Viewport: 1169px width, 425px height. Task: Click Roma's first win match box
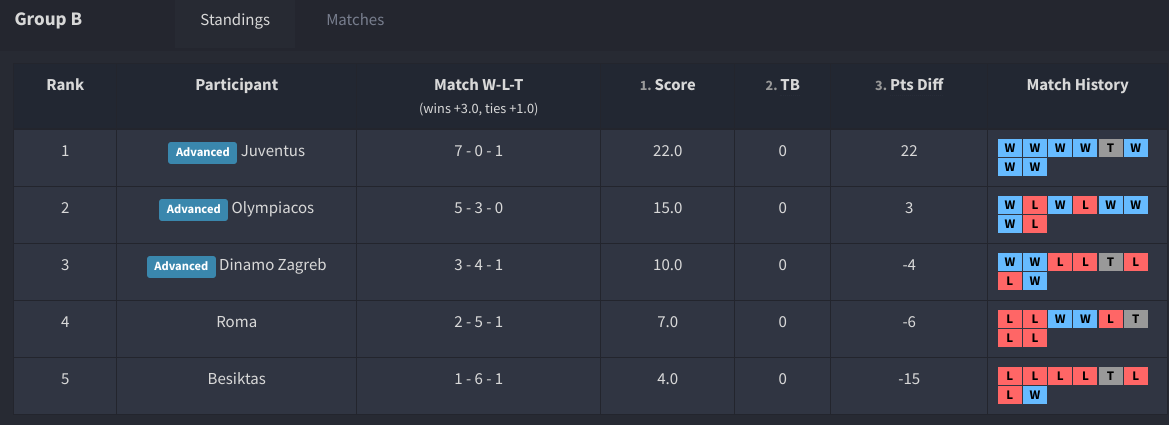[x=1060, y=319]
